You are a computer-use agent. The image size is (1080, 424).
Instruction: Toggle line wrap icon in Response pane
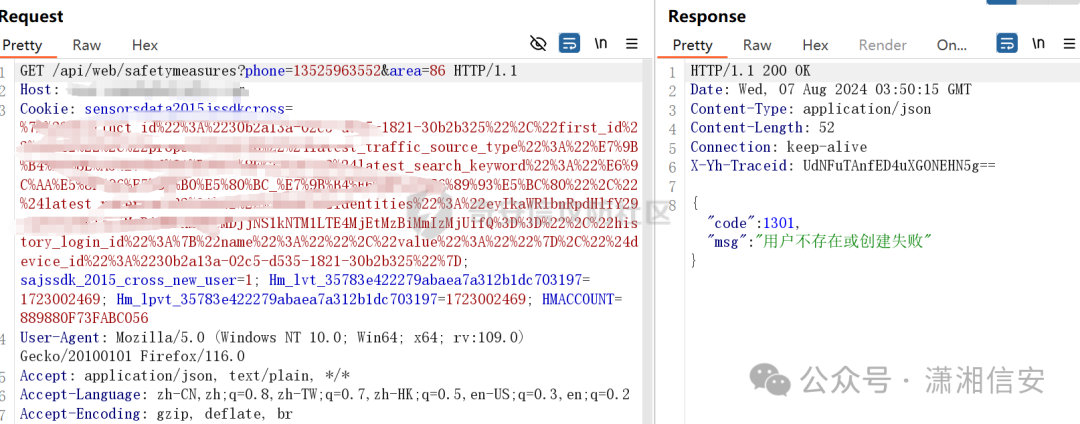click(1007, 44)
